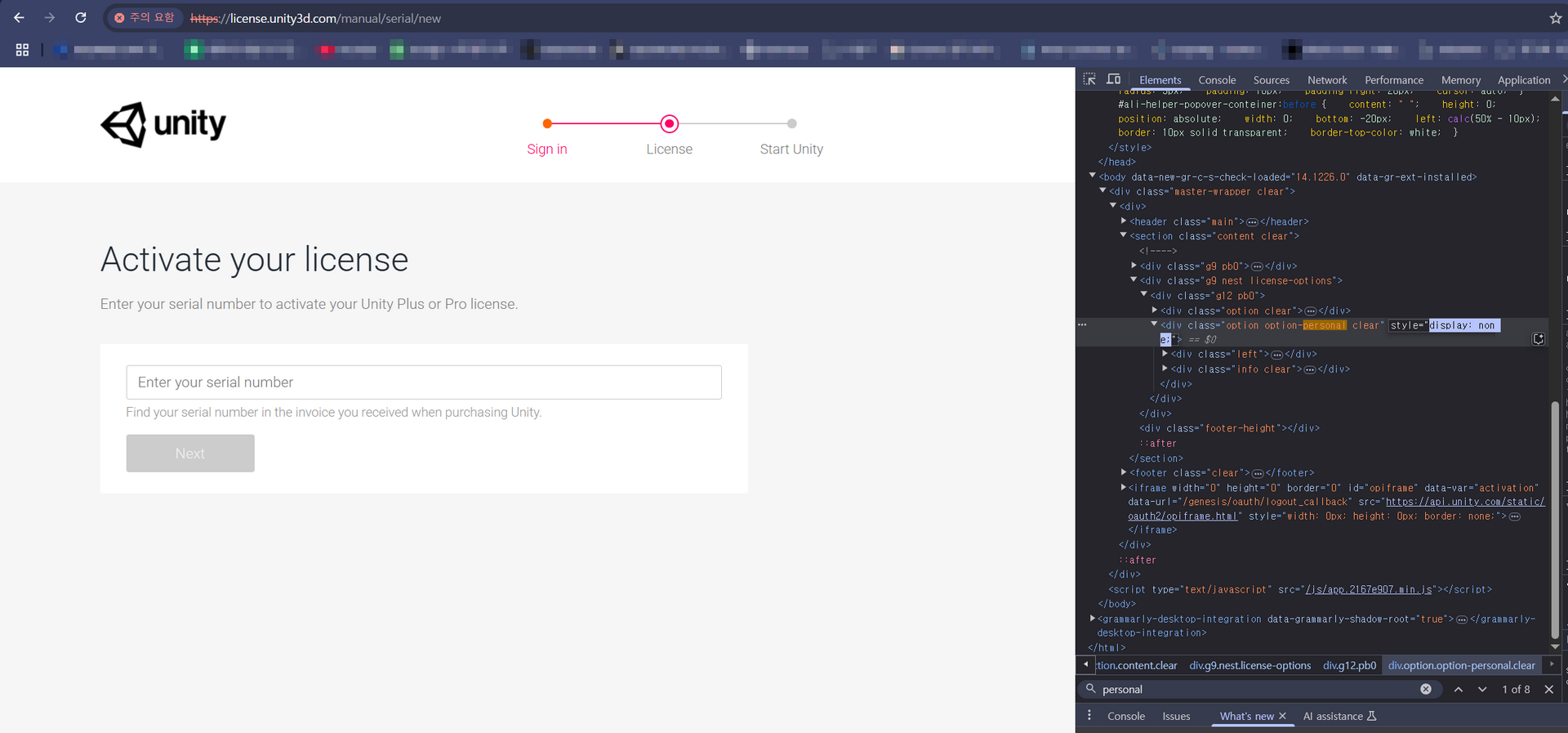The height and width of the screenshot is (733, 1568).
Task: Bookmark this page with the star icon
Action: click(x=1555, y=18)
